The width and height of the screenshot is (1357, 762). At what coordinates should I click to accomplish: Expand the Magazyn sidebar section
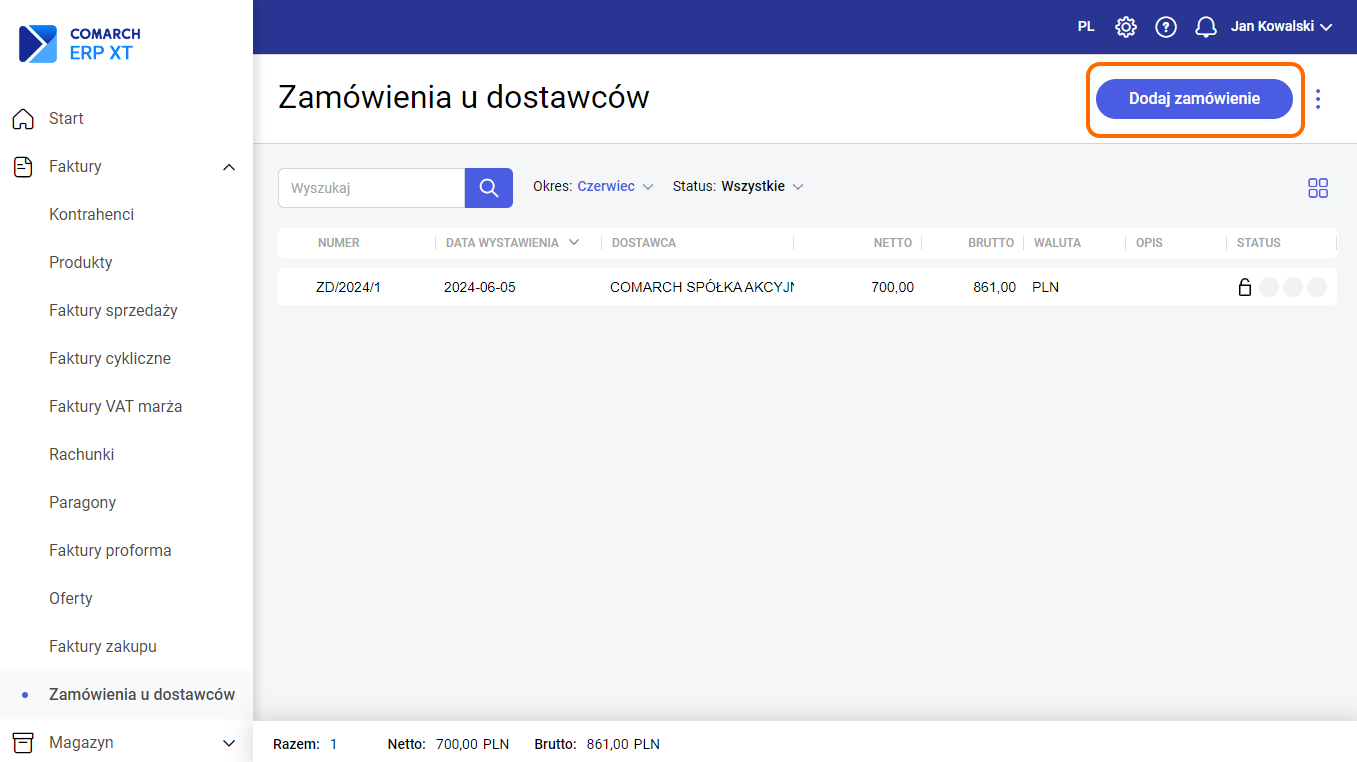pyautogui.click(x=228, y=743)
